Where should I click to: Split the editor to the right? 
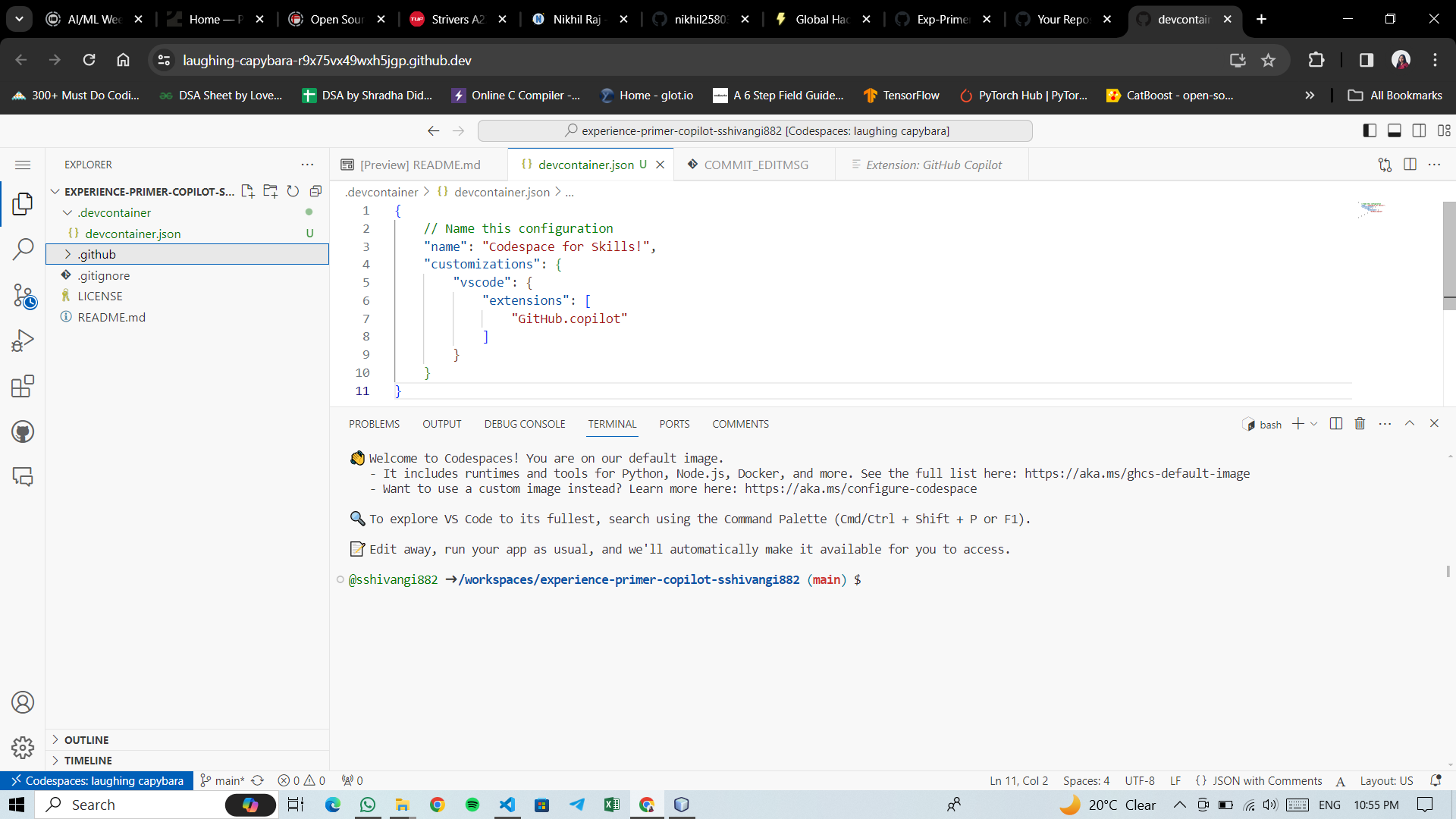coord(1410,165)
